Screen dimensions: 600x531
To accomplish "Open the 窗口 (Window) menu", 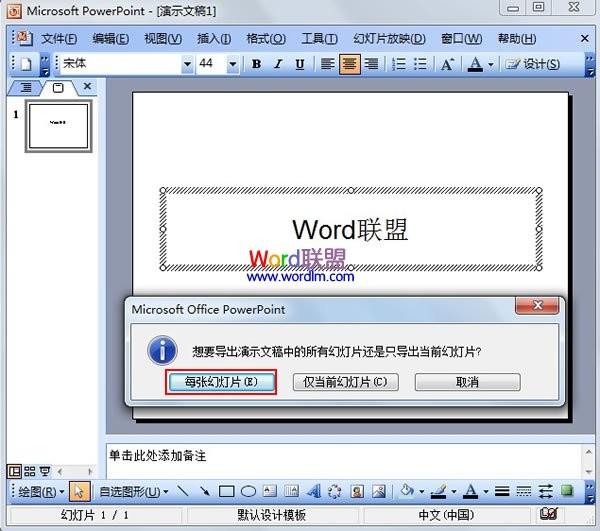I will click(x=461, y=39).
